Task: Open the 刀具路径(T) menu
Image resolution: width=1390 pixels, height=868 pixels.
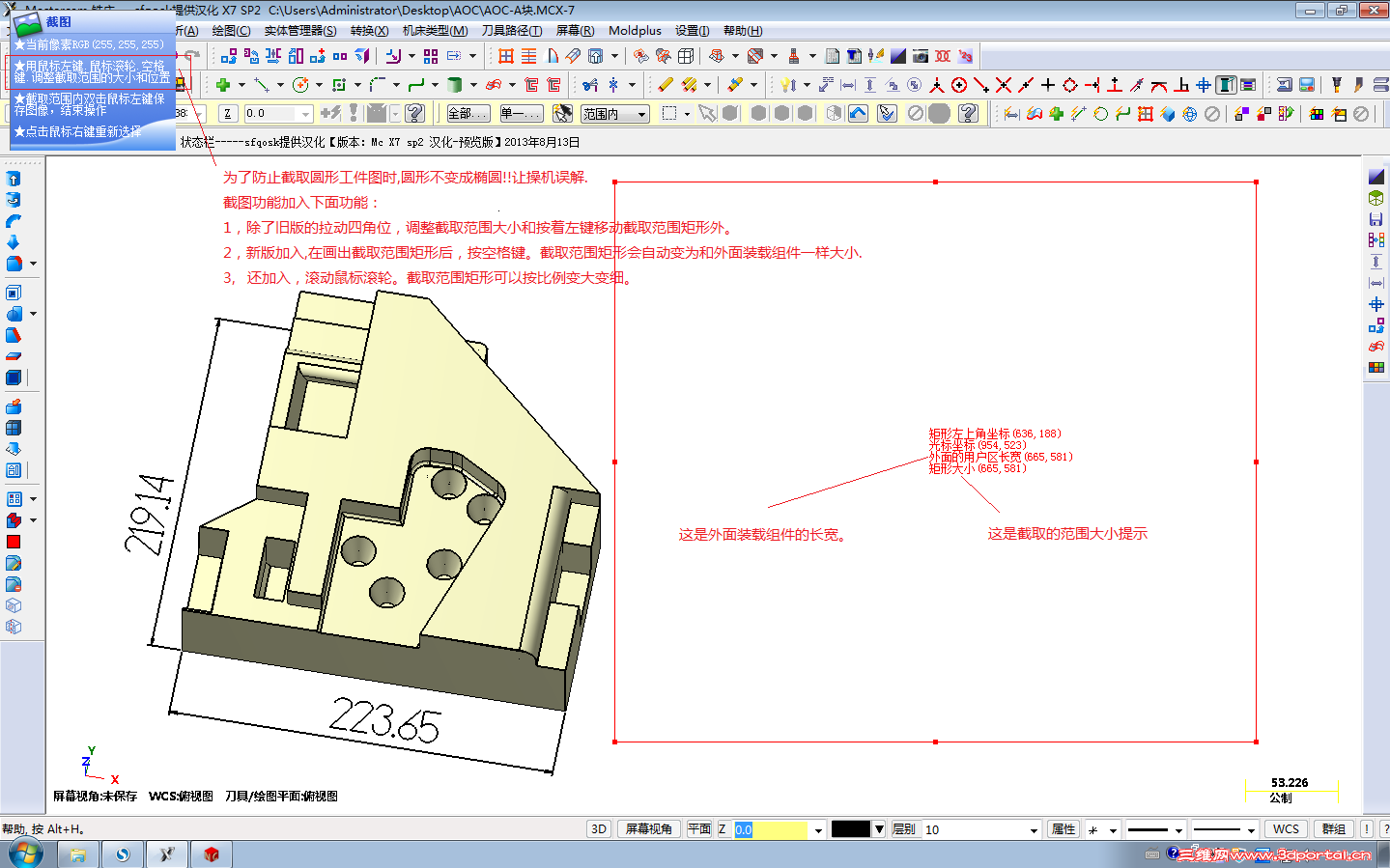Action: click(512, 31)
